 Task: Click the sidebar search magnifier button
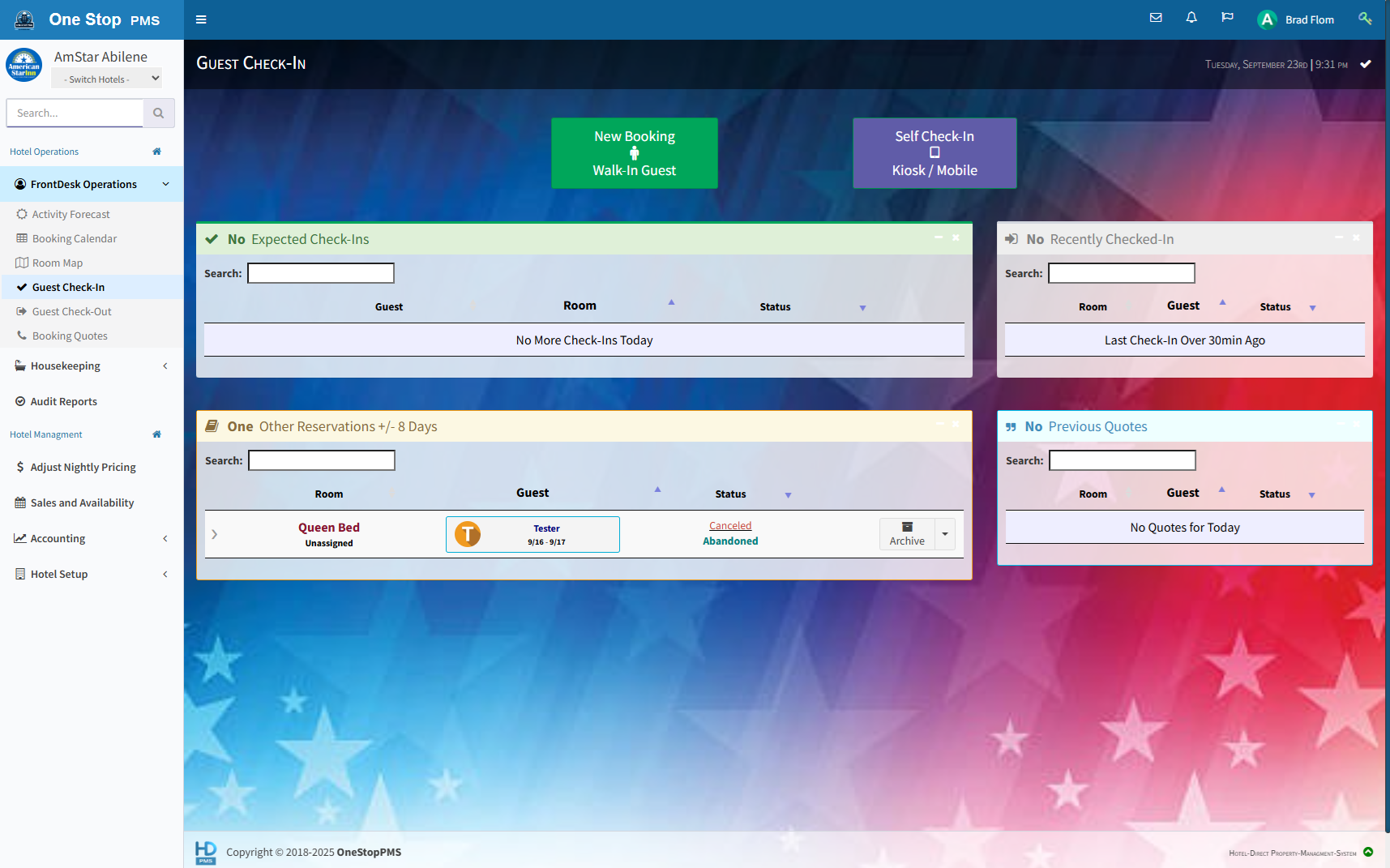(x=159, y=113)
